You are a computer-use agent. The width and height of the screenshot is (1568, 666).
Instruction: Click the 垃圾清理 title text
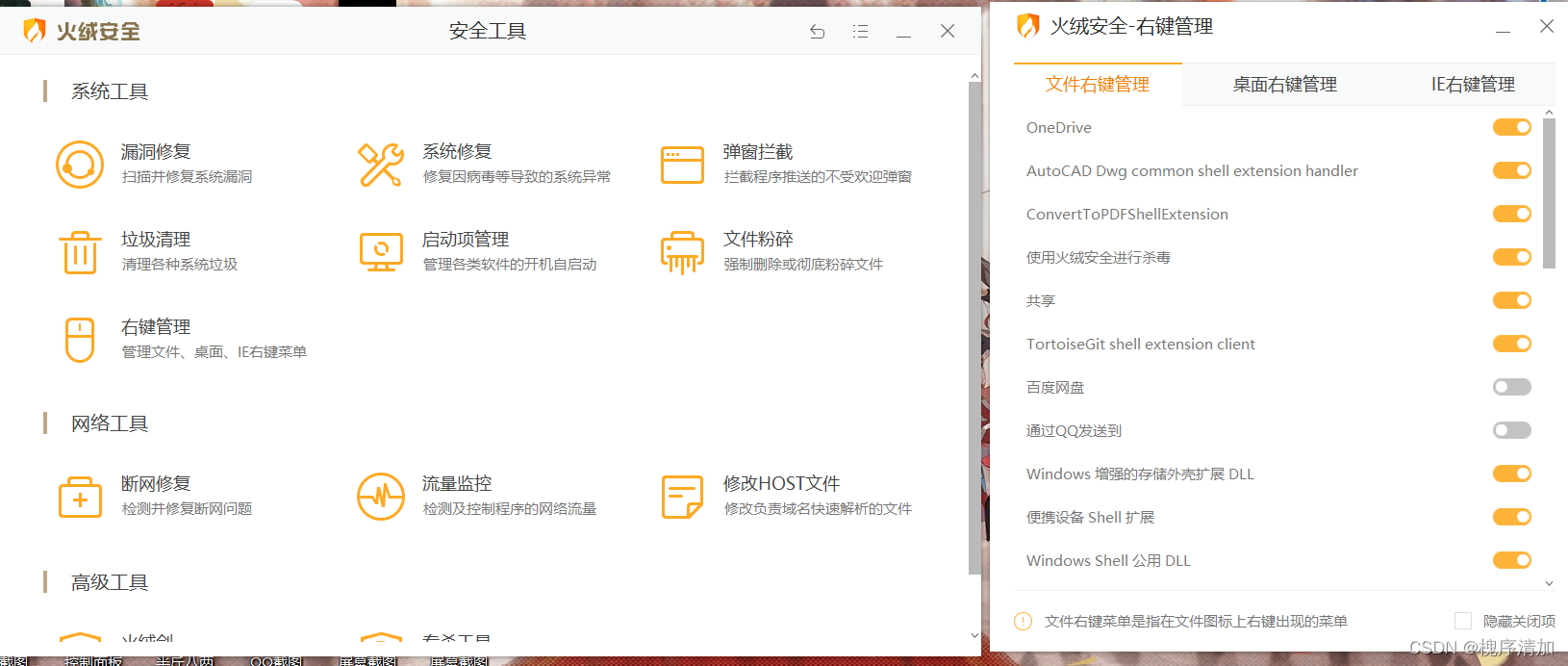point(156,240)
